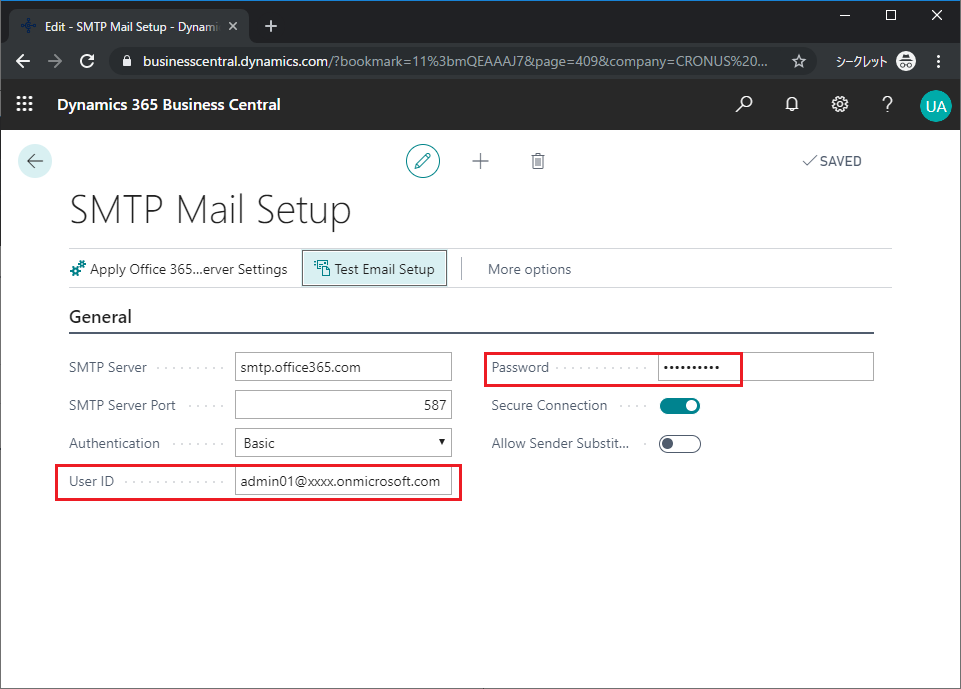The image size is (961, 689).
Task: Open the incognito profile icon
Action: [x=906, y=61]
